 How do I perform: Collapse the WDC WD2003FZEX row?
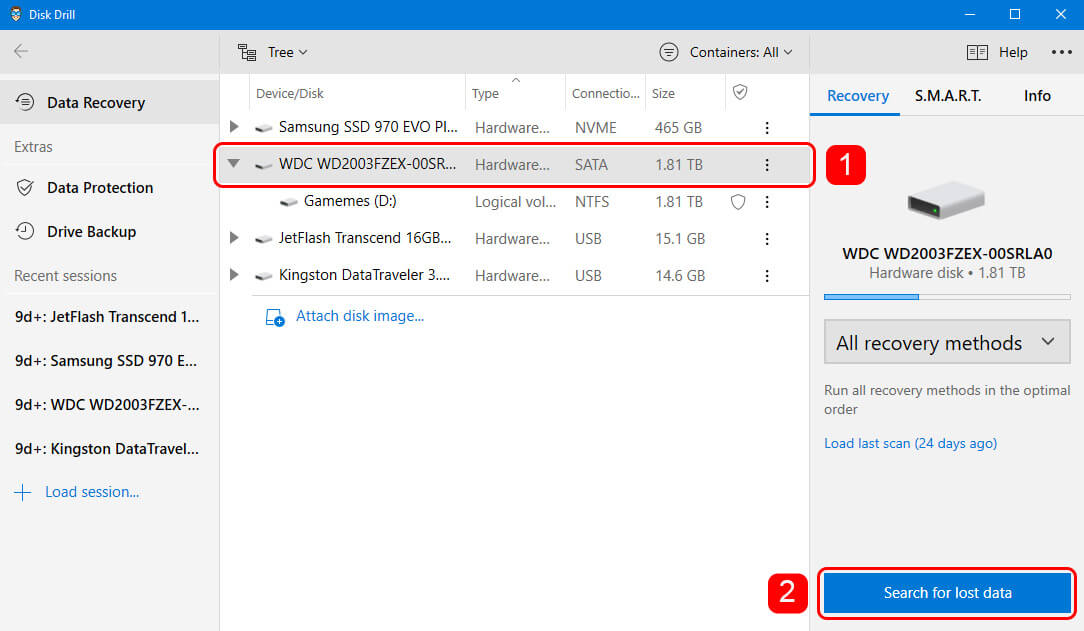(x=234, y=164)
